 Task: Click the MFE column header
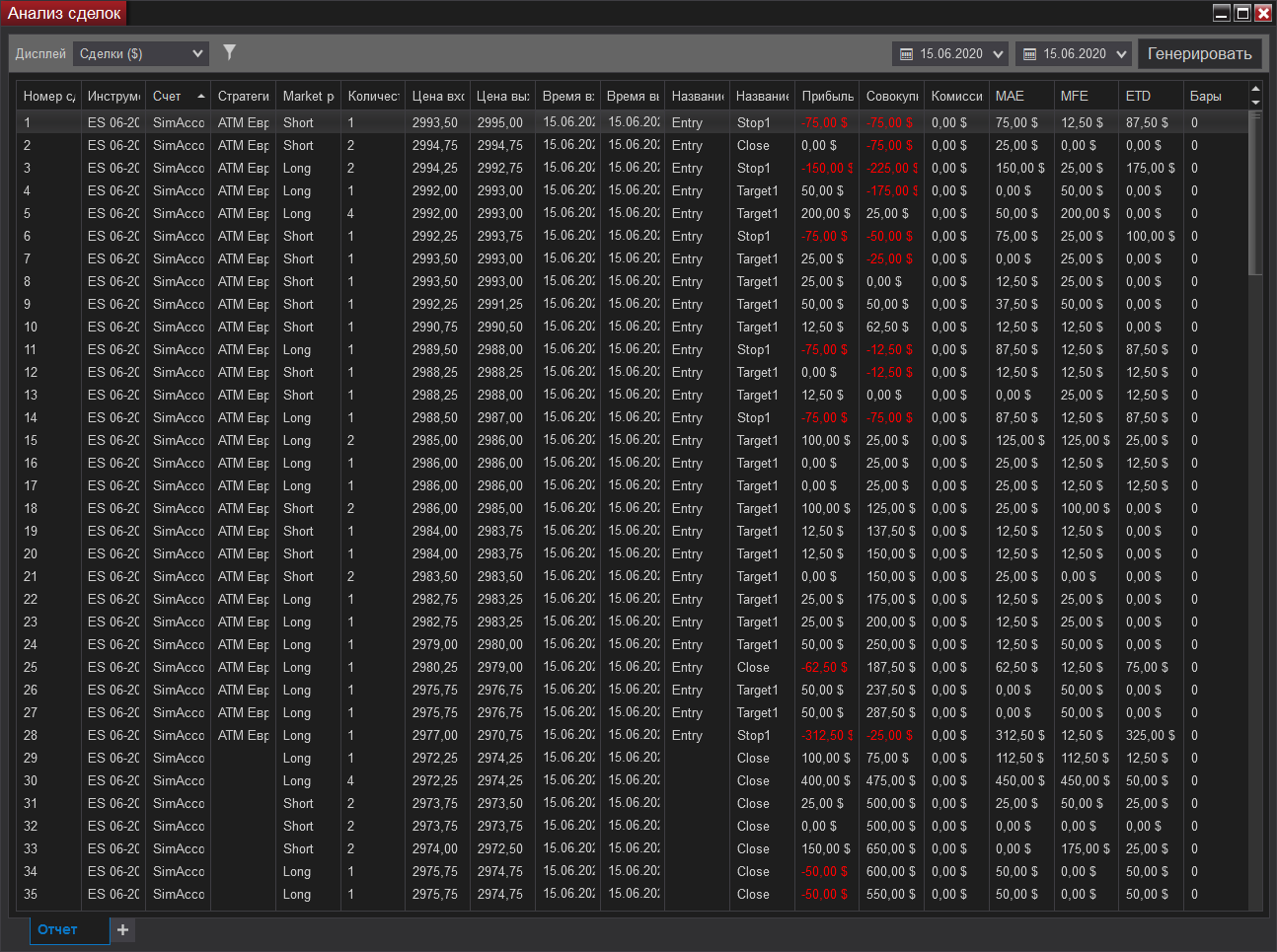[1087, 96]
